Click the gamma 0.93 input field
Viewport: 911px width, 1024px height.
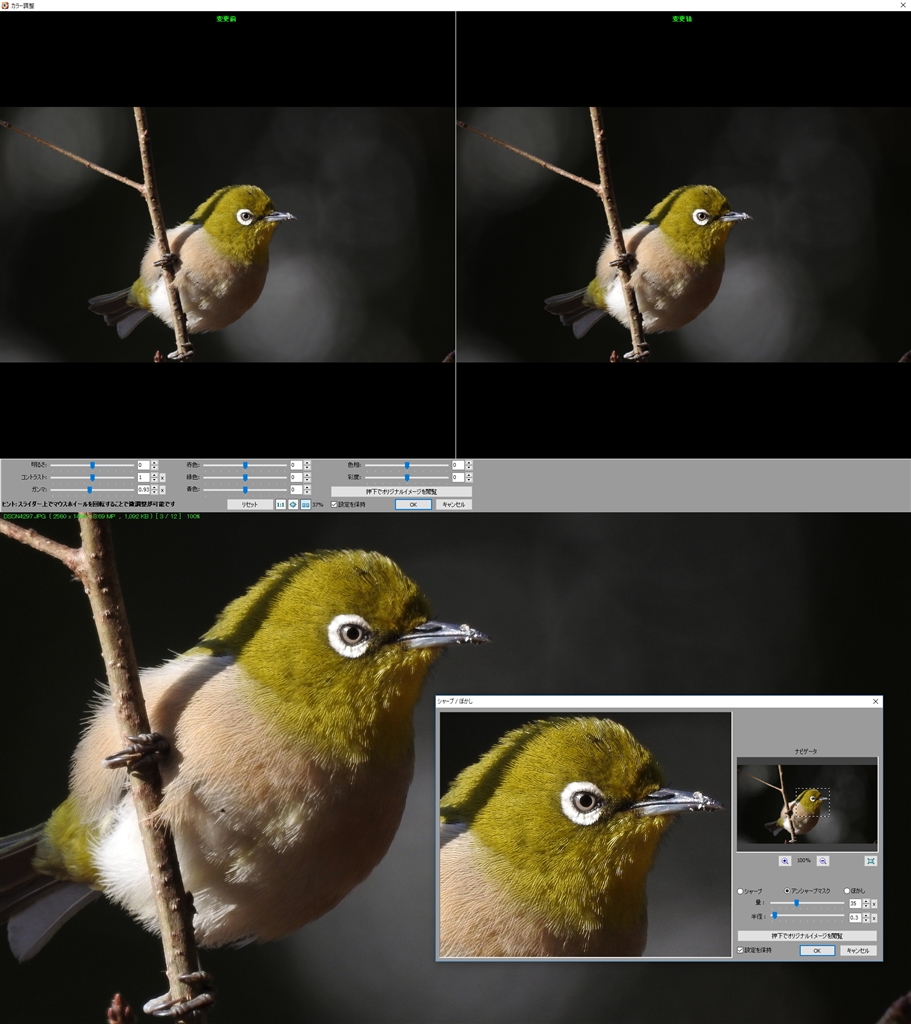point(144,490)
